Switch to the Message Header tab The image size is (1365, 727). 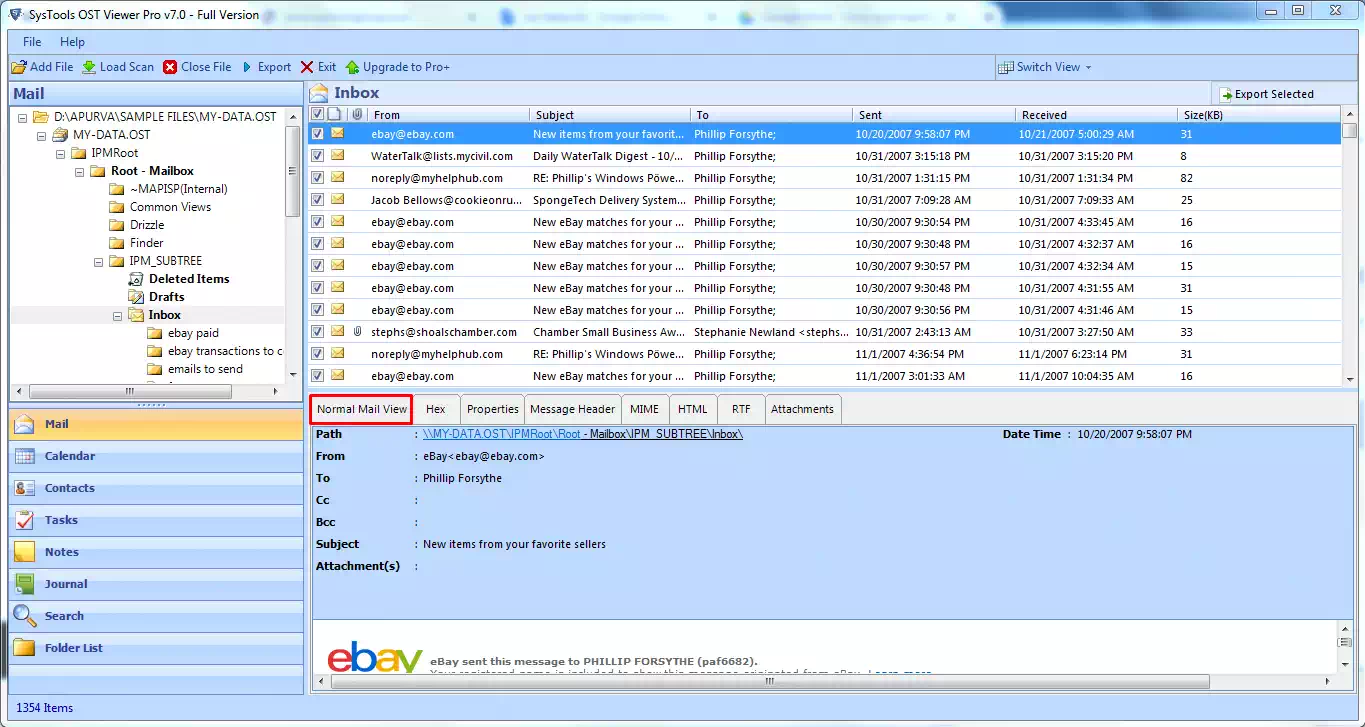pyautogui.click(x=572, y=409)
